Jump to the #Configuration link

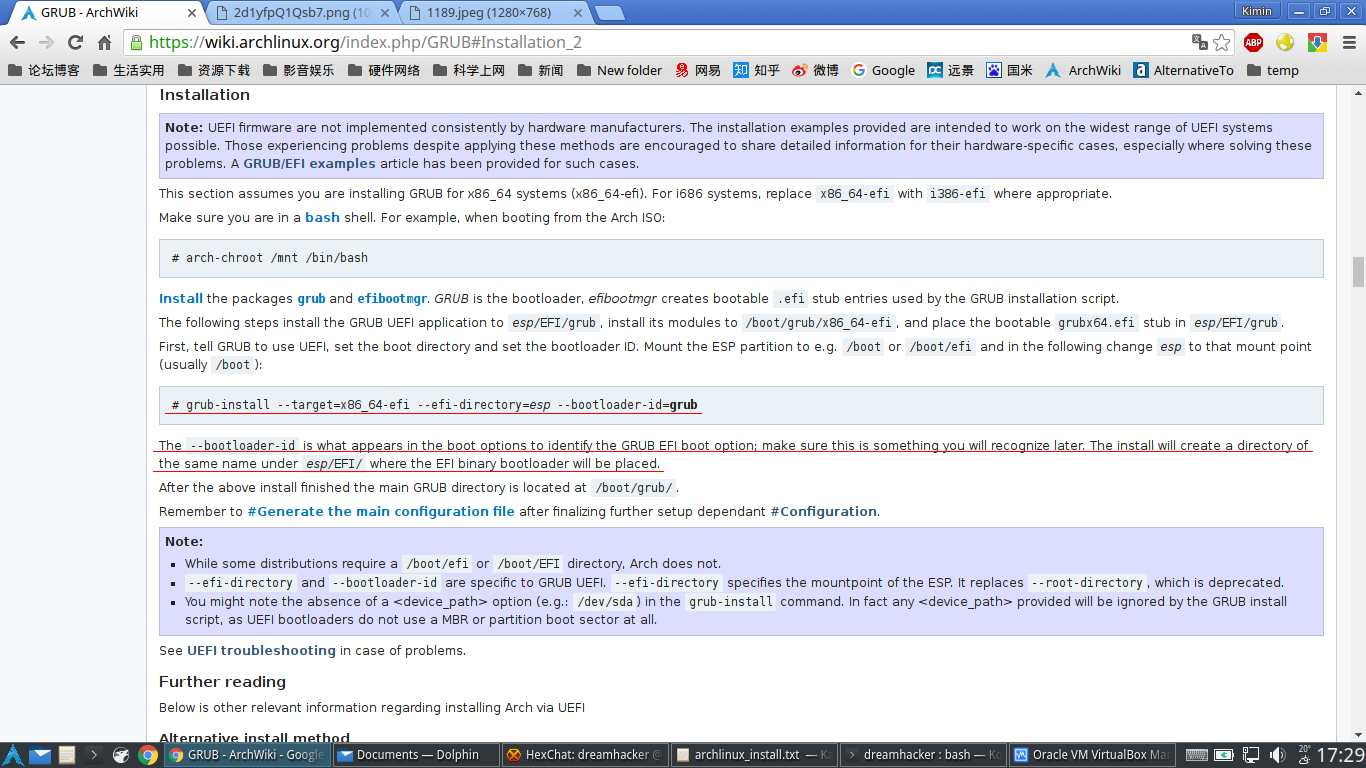click(x=824, y=511)
